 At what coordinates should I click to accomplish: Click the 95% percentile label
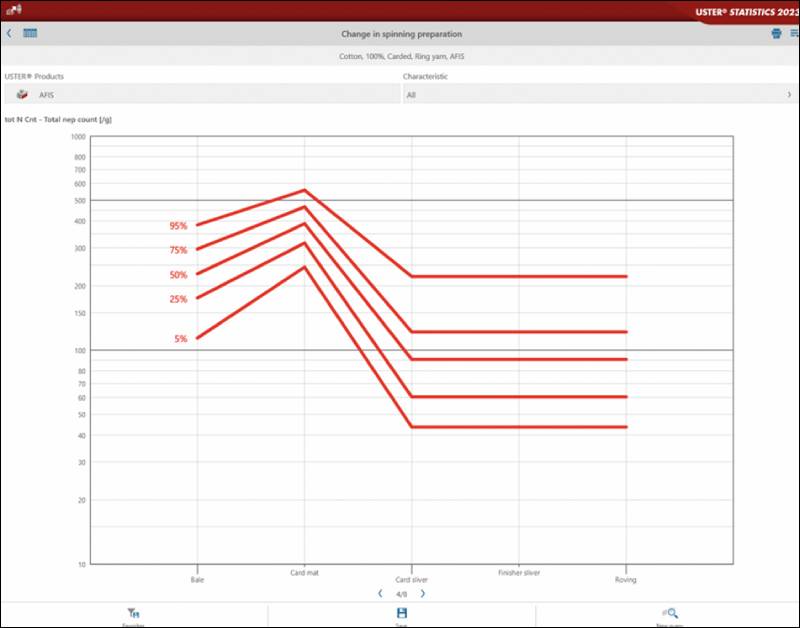click(x=178, y=226)
